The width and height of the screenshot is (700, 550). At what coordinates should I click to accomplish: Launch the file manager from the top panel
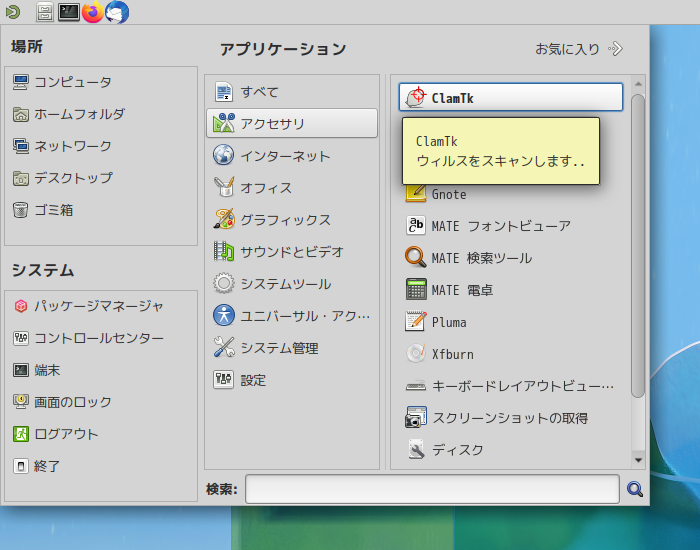coord(45,12)
